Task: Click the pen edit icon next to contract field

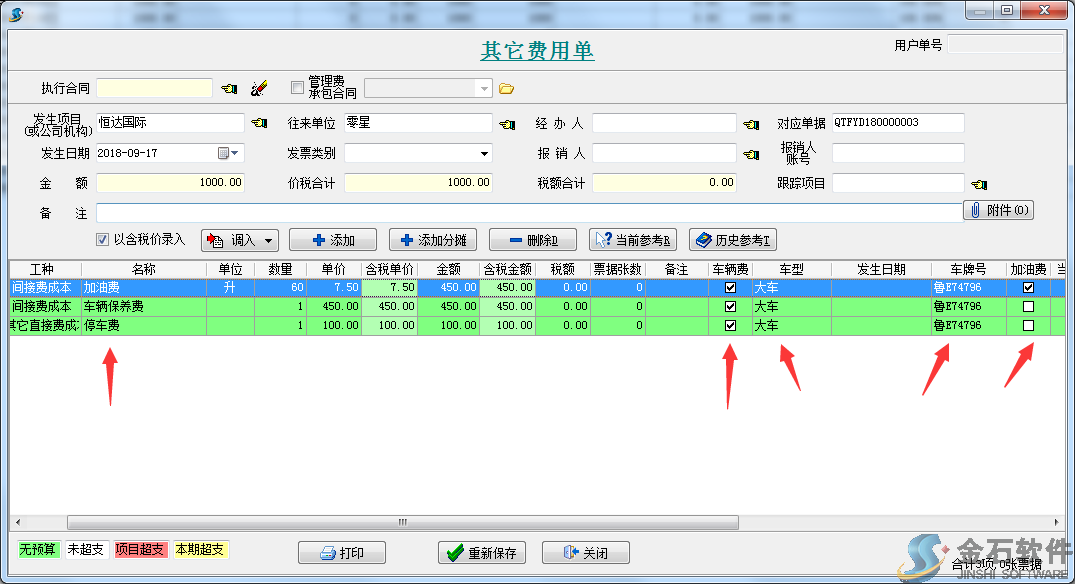Action: point(258,88)
